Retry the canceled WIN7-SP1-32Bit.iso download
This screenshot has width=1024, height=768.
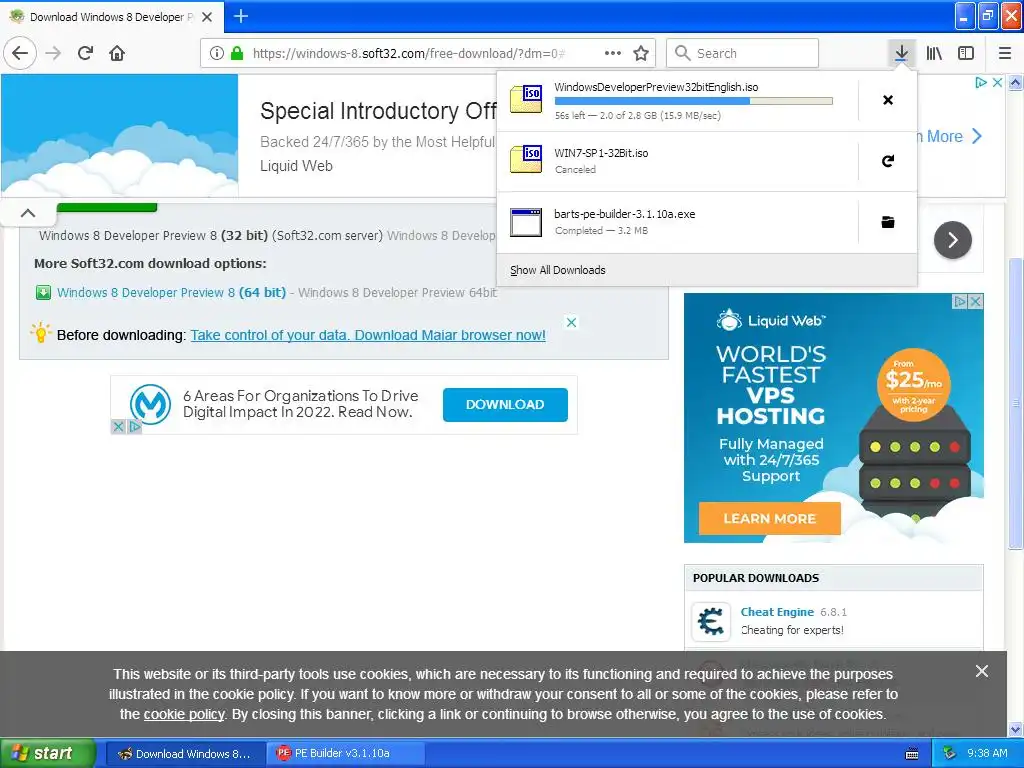pyautogui.click(x=888, y=161)
